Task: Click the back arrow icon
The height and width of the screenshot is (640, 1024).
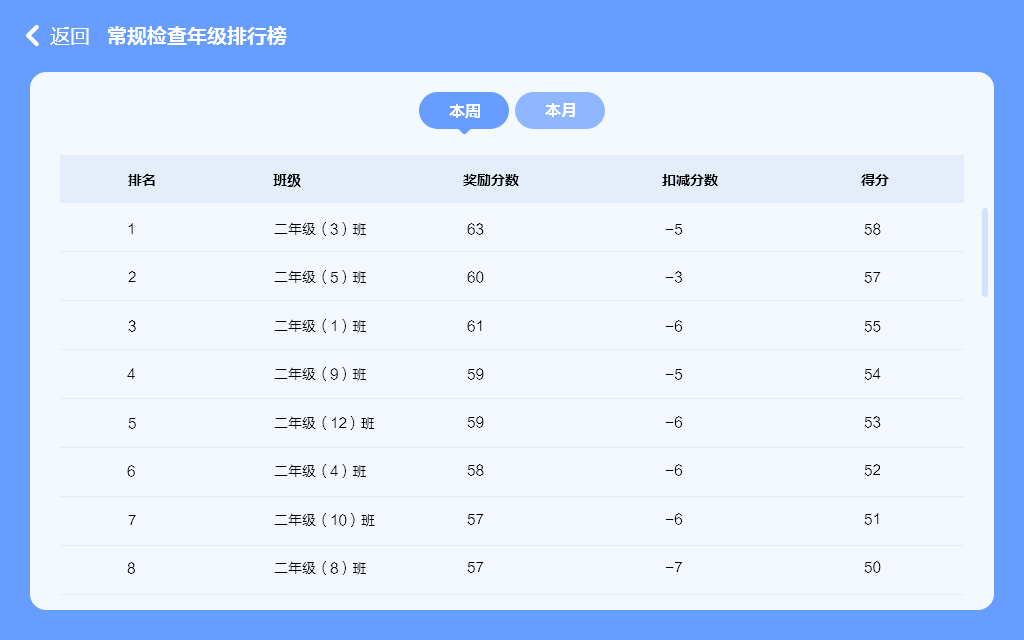Action: coord(33,36)
